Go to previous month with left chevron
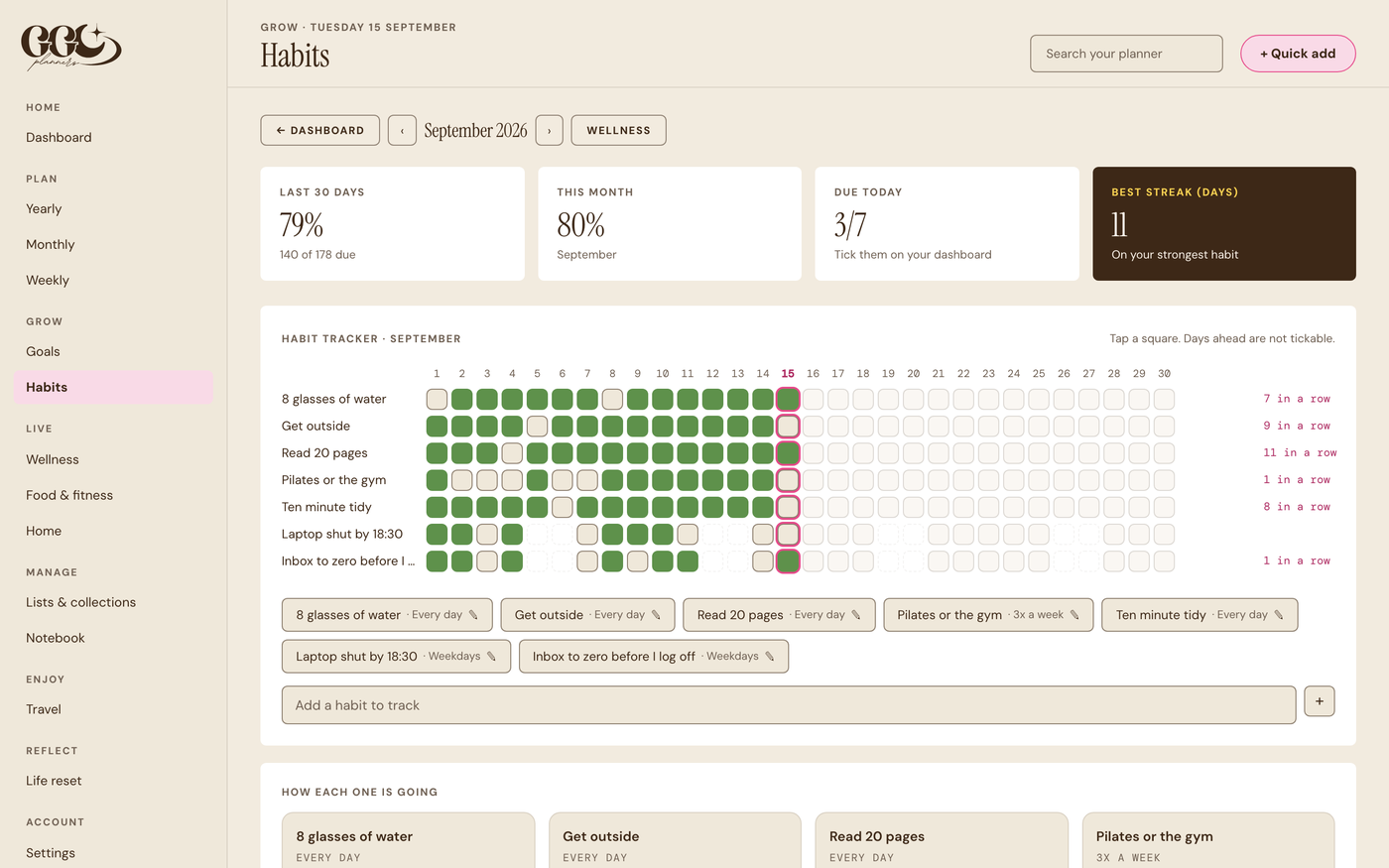The image size is (1389, 868). pos(402,130)
